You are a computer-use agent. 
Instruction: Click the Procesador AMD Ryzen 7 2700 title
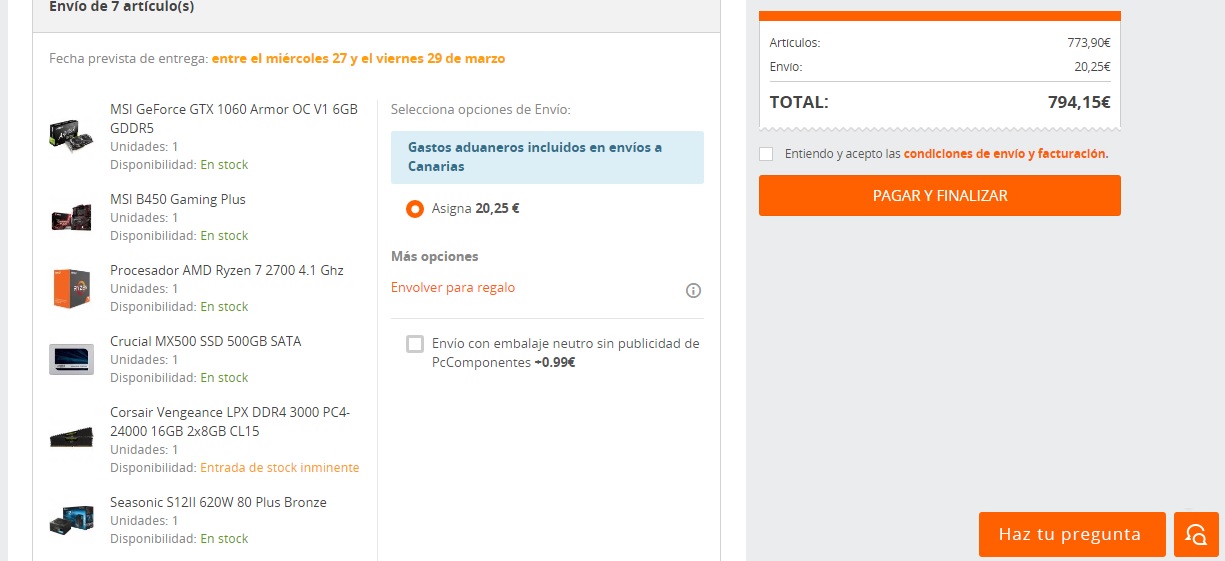click(x=227, y=270)
